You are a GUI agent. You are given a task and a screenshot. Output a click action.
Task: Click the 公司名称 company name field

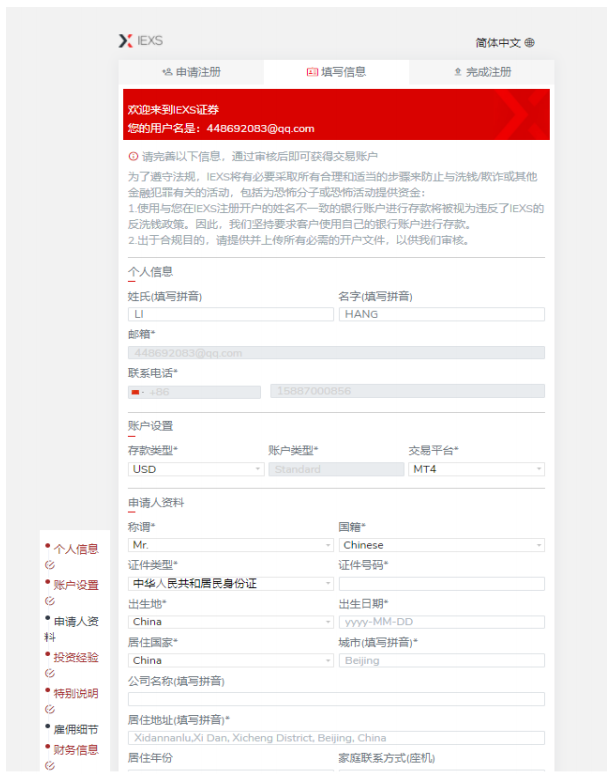336,699
